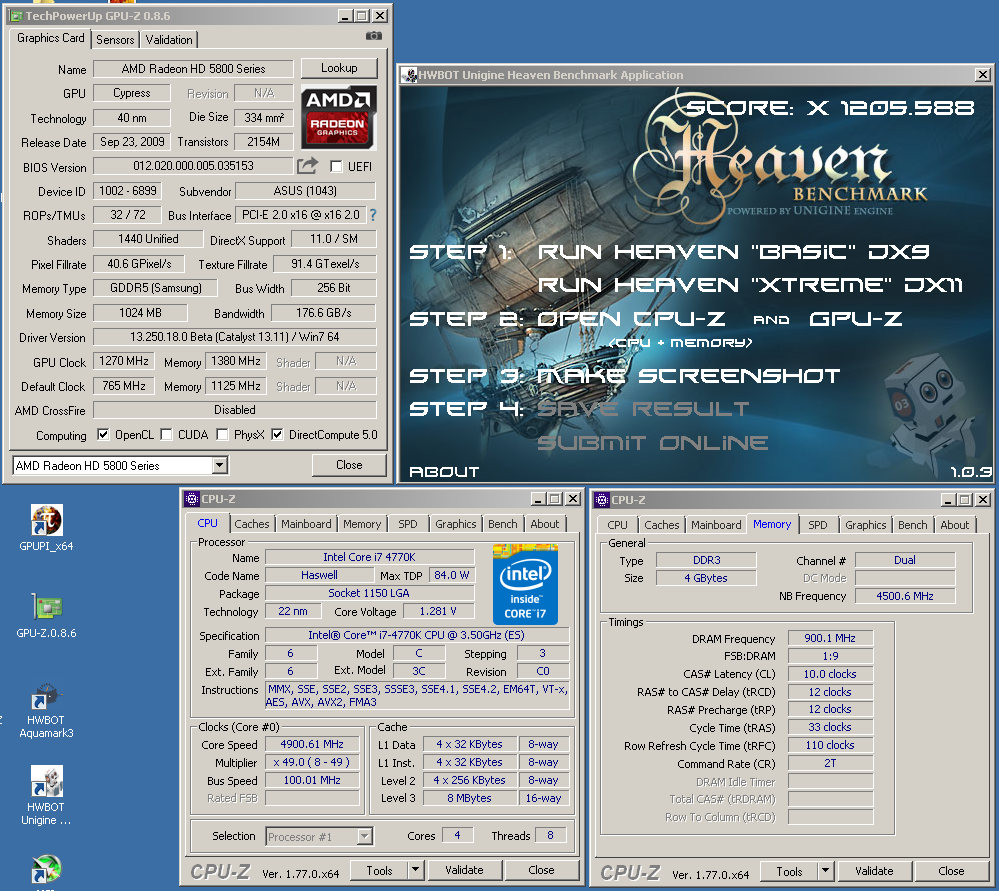Toggle the UEFI checkbox in GPU-Z

(x=336, y=166)
